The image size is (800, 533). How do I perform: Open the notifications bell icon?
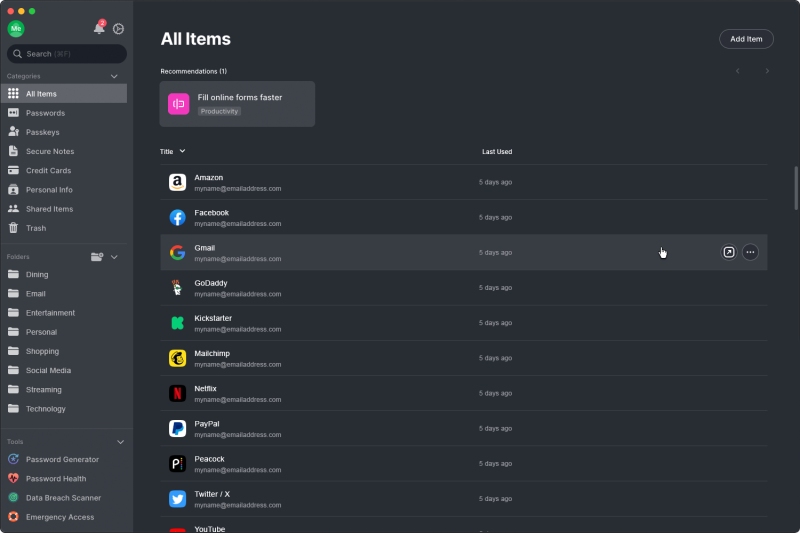point(99,28)
